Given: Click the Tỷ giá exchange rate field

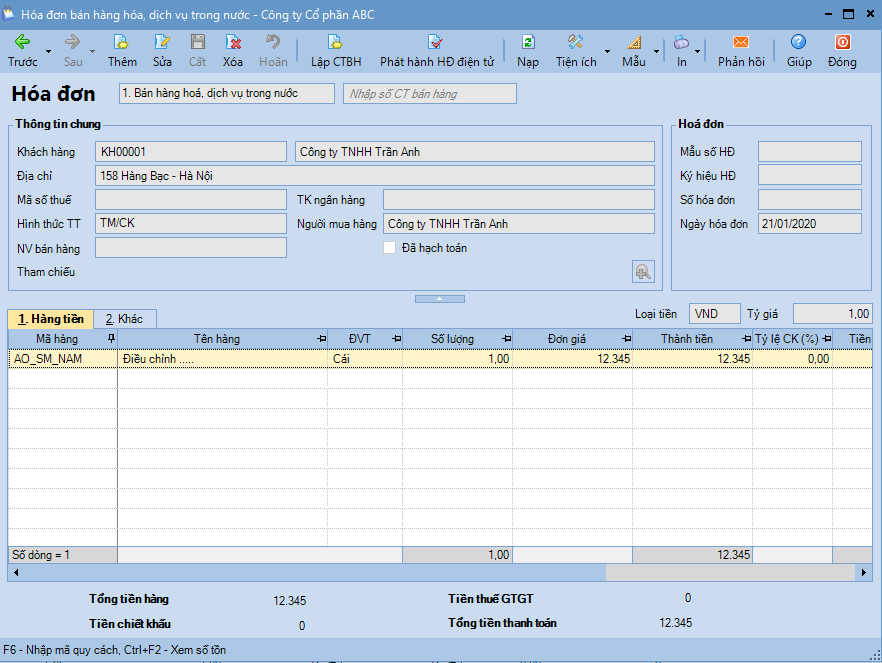Looking at the screenshot, I should [832, 313].
